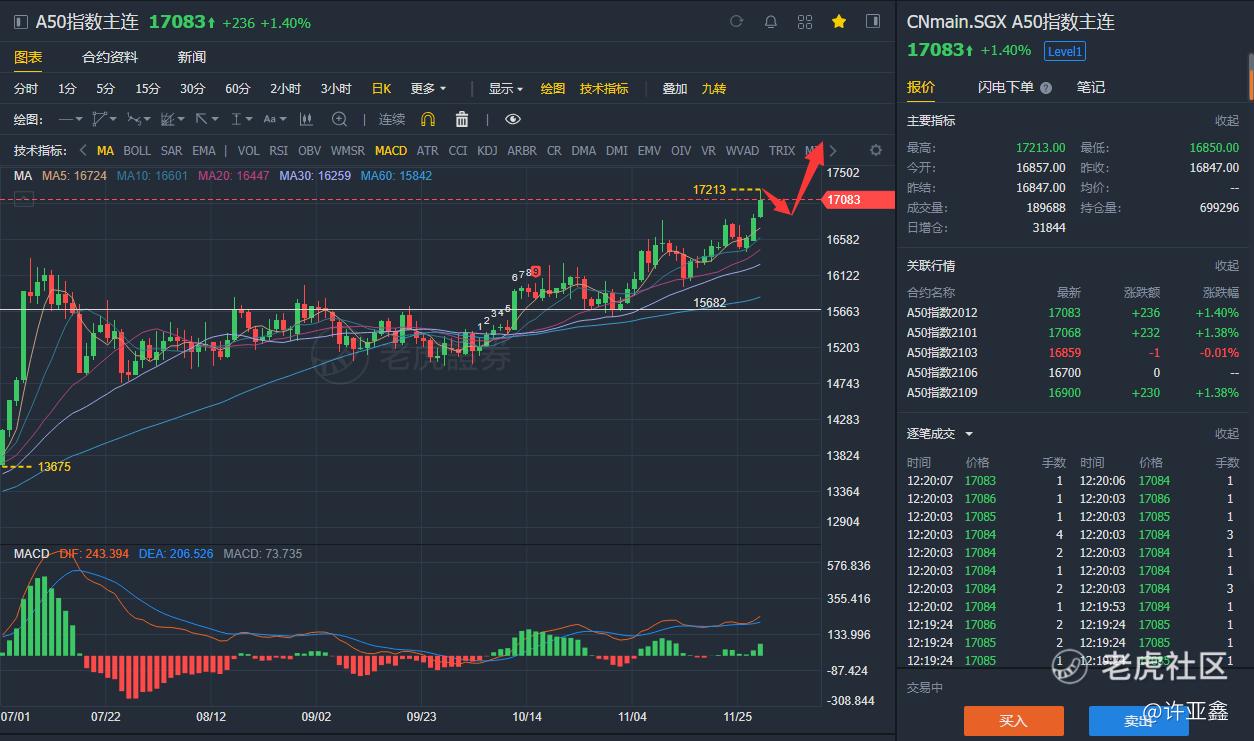Select the Fibonacci drawing tool
The image size is (1254, 741).
click(x=168, y=119)
